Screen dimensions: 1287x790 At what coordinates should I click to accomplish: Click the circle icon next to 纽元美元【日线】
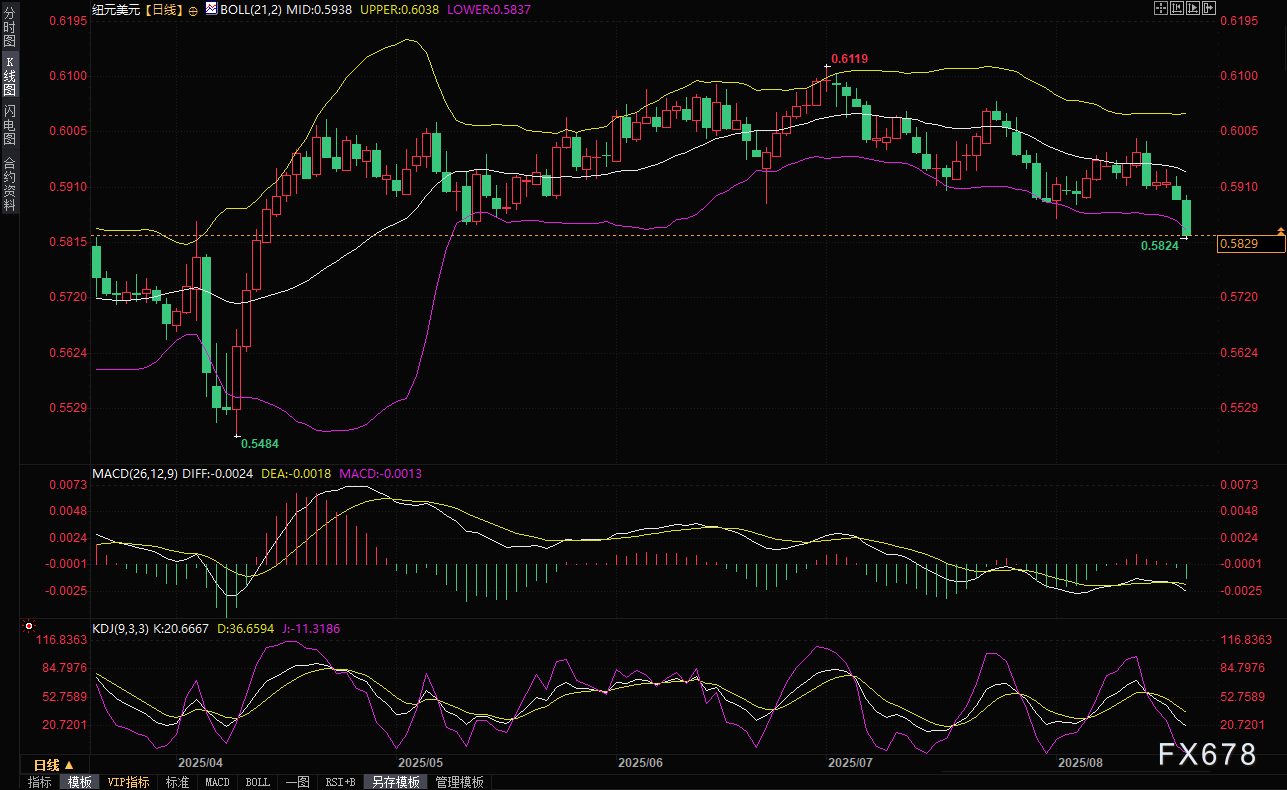(x=192, y=9)
